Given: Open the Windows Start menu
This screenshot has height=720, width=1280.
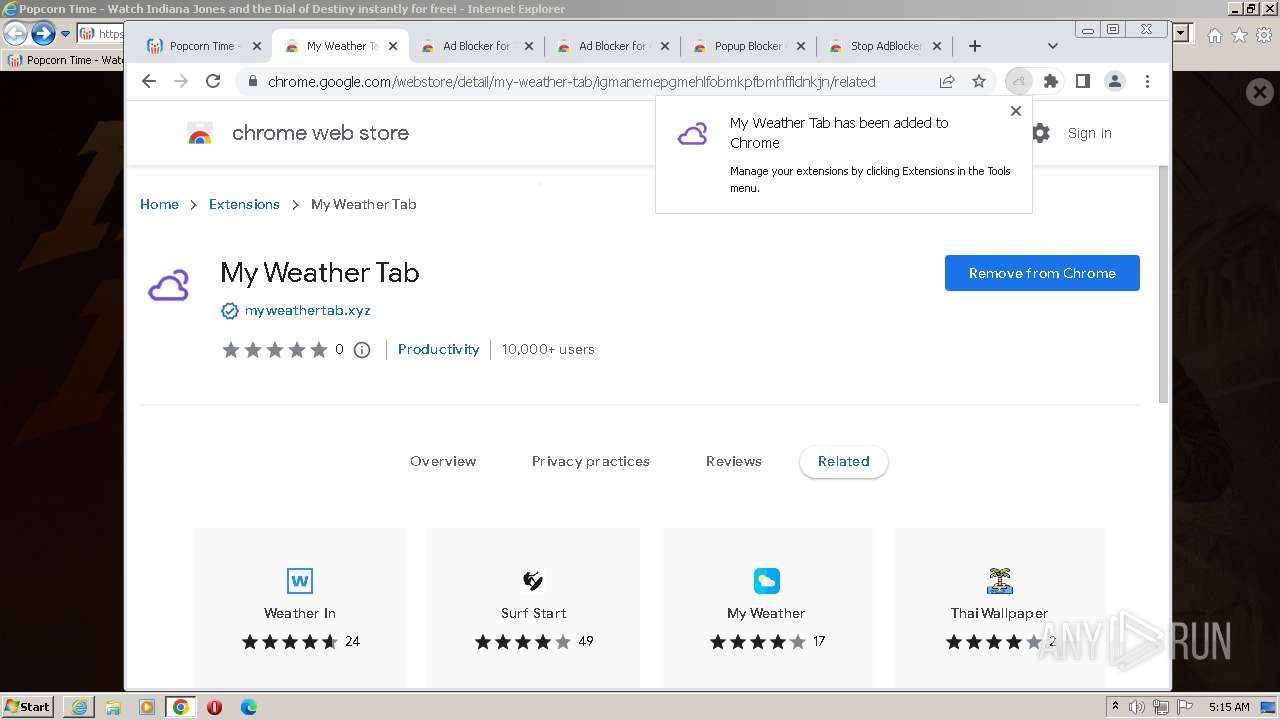Looking at the screenshot, I should (28, 706).
